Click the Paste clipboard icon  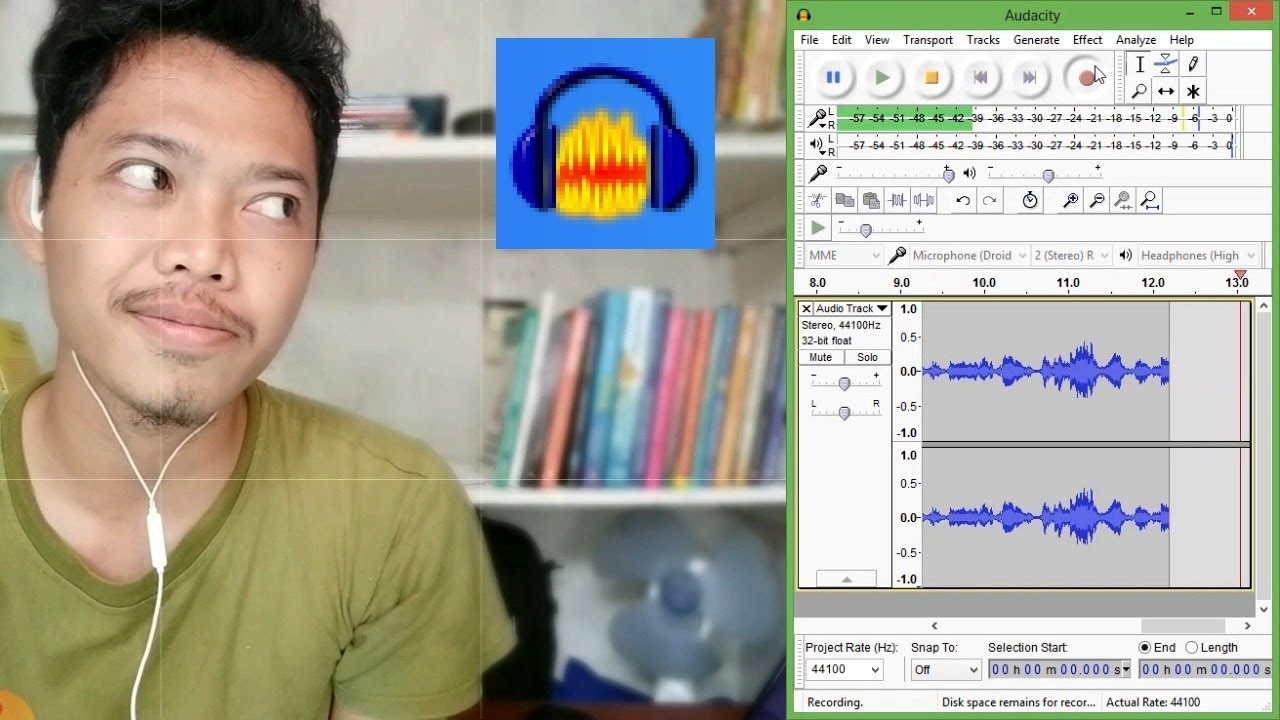[871, 201]
